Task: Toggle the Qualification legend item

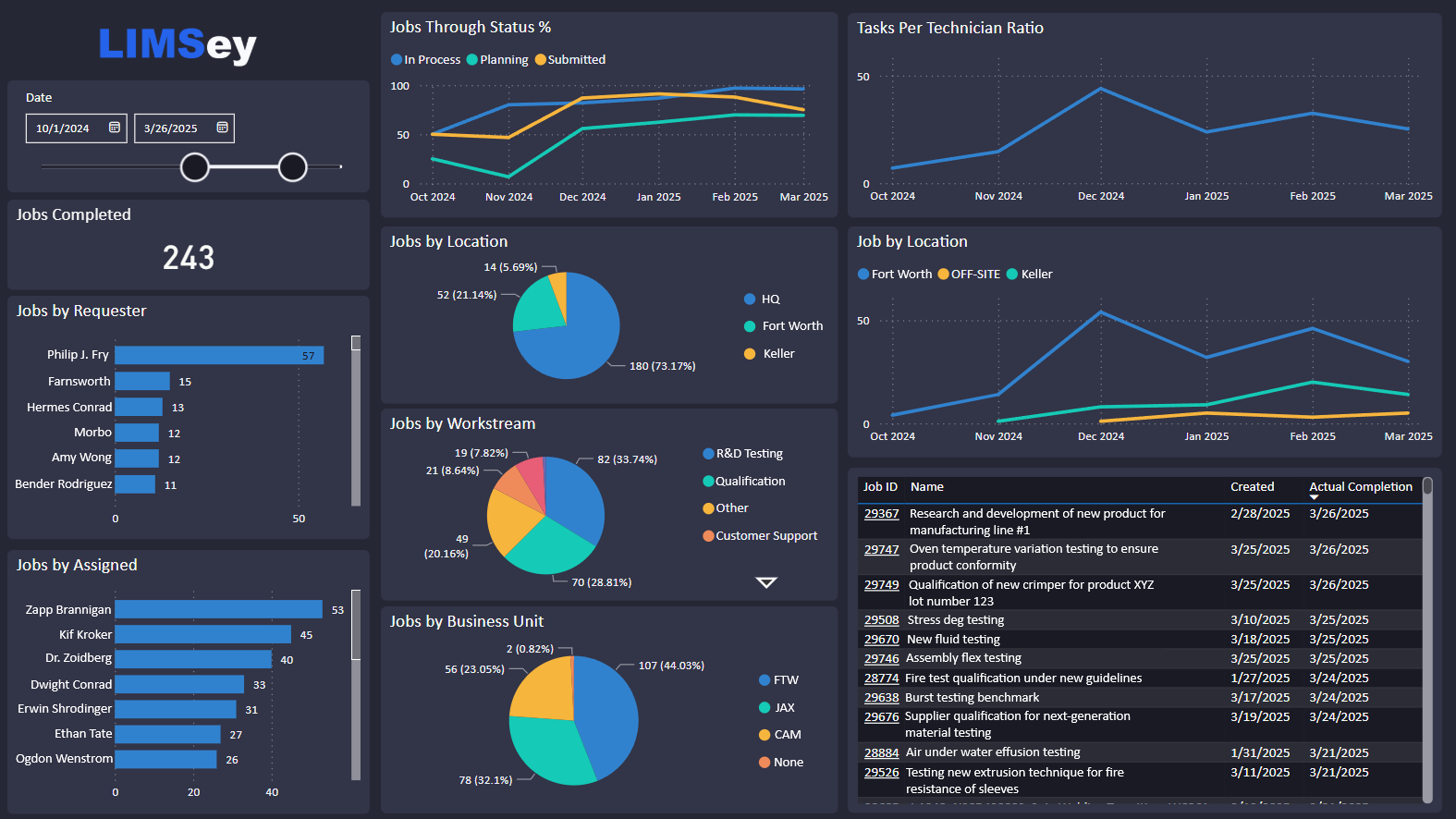Action: pyautogui.click(x=744, y=482)
